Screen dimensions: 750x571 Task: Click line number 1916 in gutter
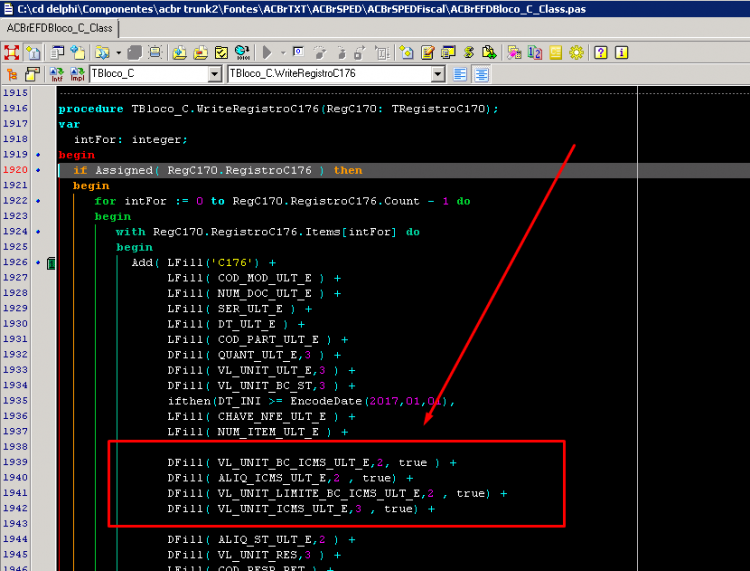tap(15, 108)
